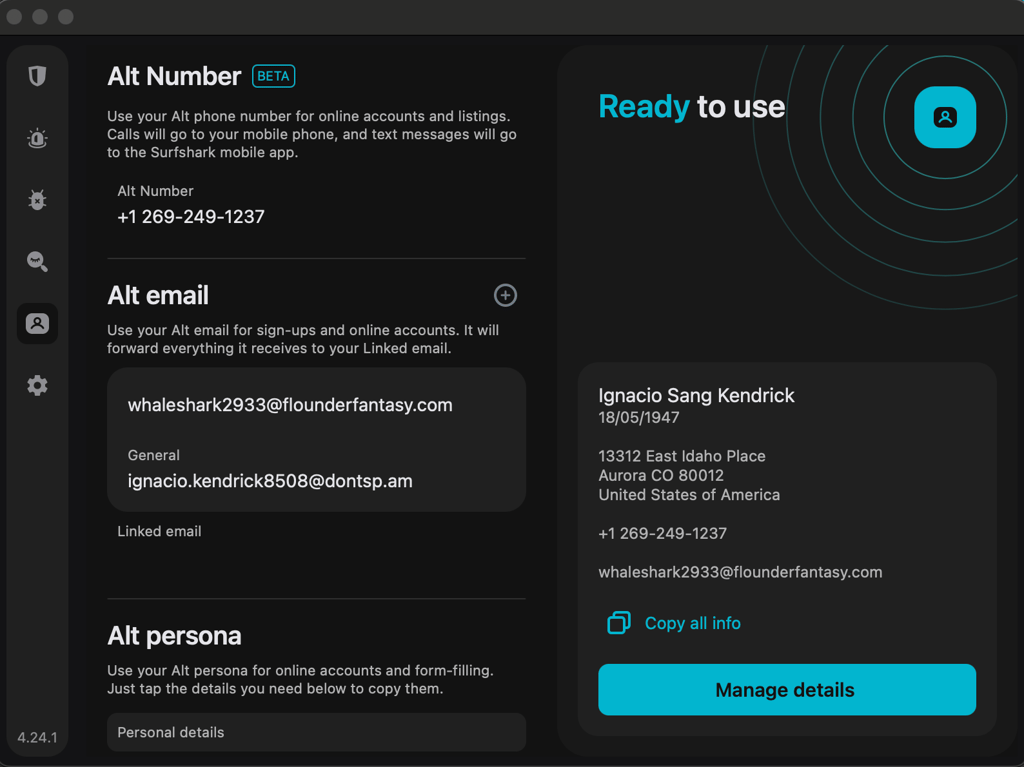1024x767 pixels.
Task: Click phone +1 269-249-1237 in persona card
Action: click(x=662, y=533)
